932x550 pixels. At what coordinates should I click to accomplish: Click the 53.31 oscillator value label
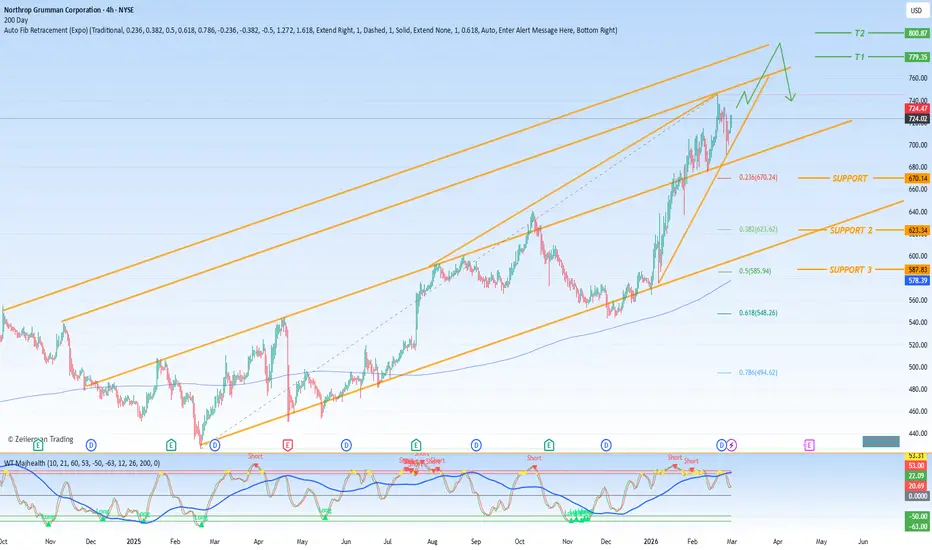click(917, 456)
